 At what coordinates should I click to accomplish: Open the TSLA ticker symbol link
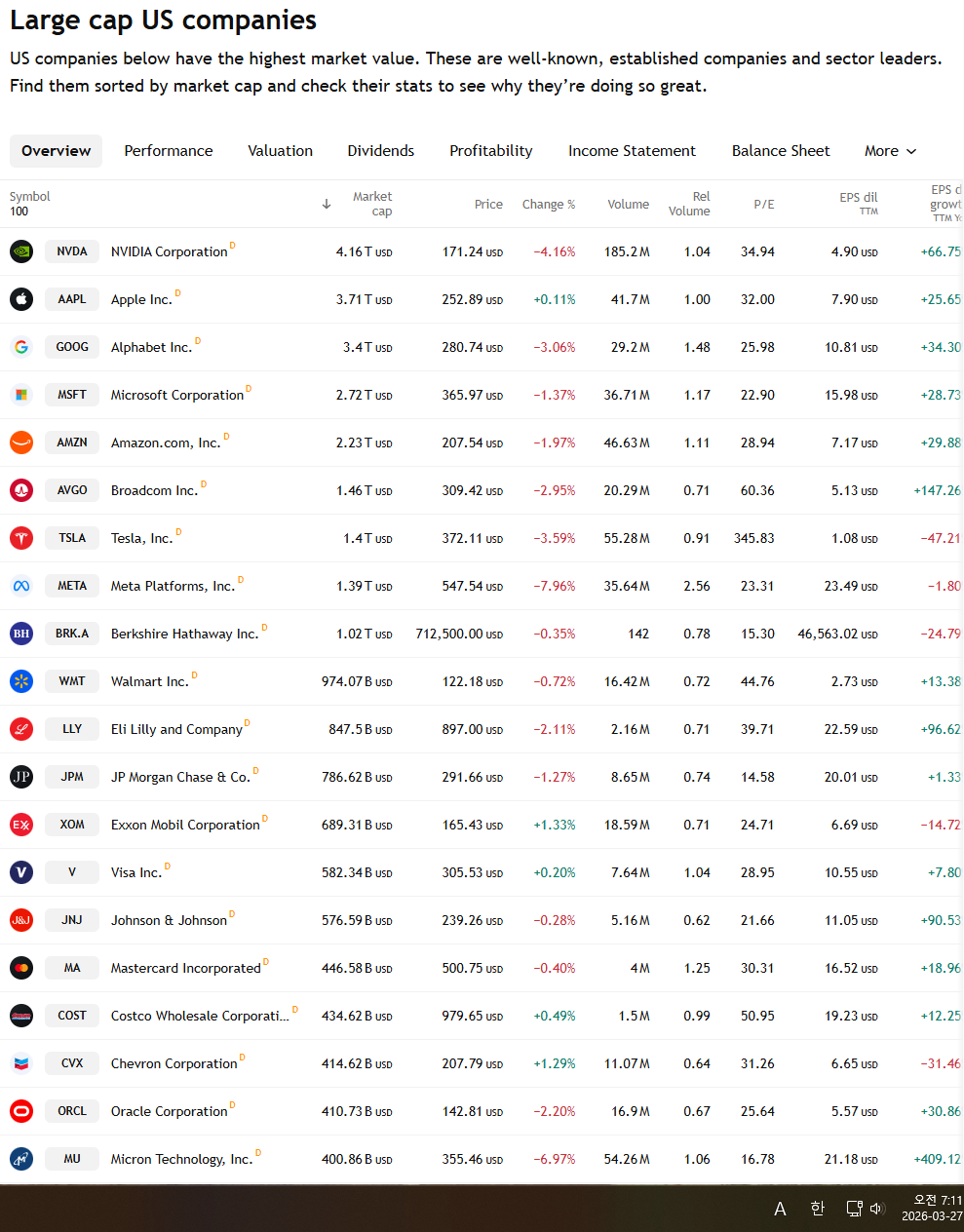click(x=72, y=538)
